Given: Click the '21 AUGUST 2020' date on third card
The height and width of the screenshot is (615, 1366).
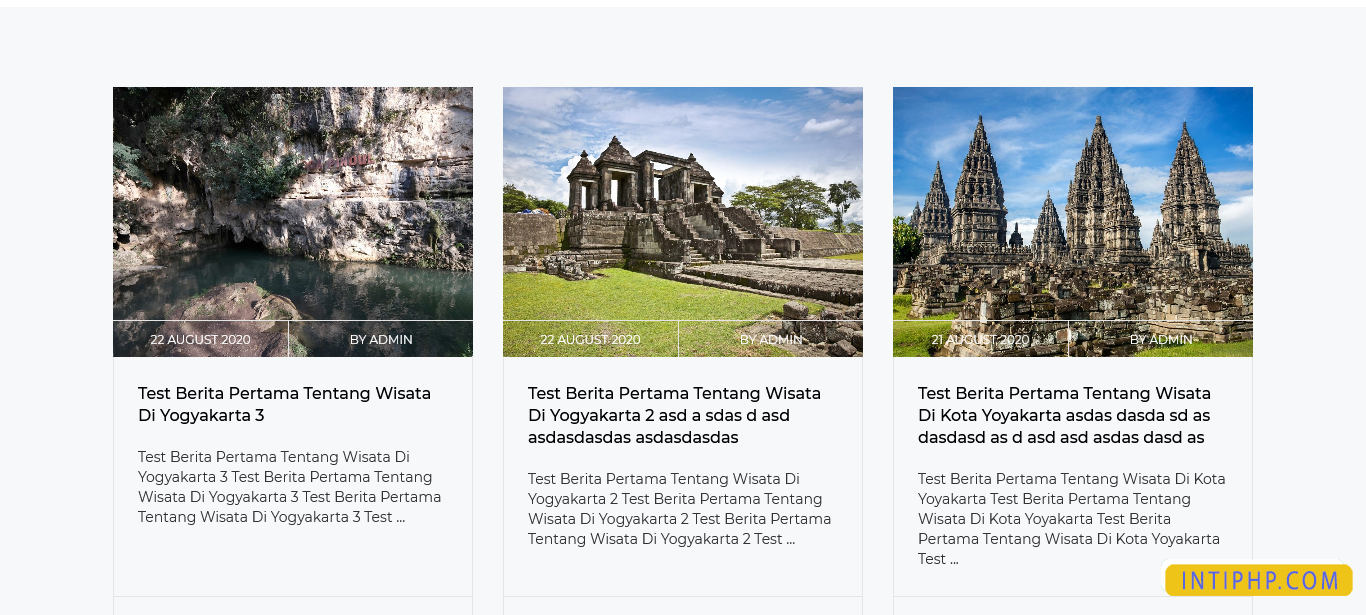Looking at the screenshot, I should pos(980,339).
